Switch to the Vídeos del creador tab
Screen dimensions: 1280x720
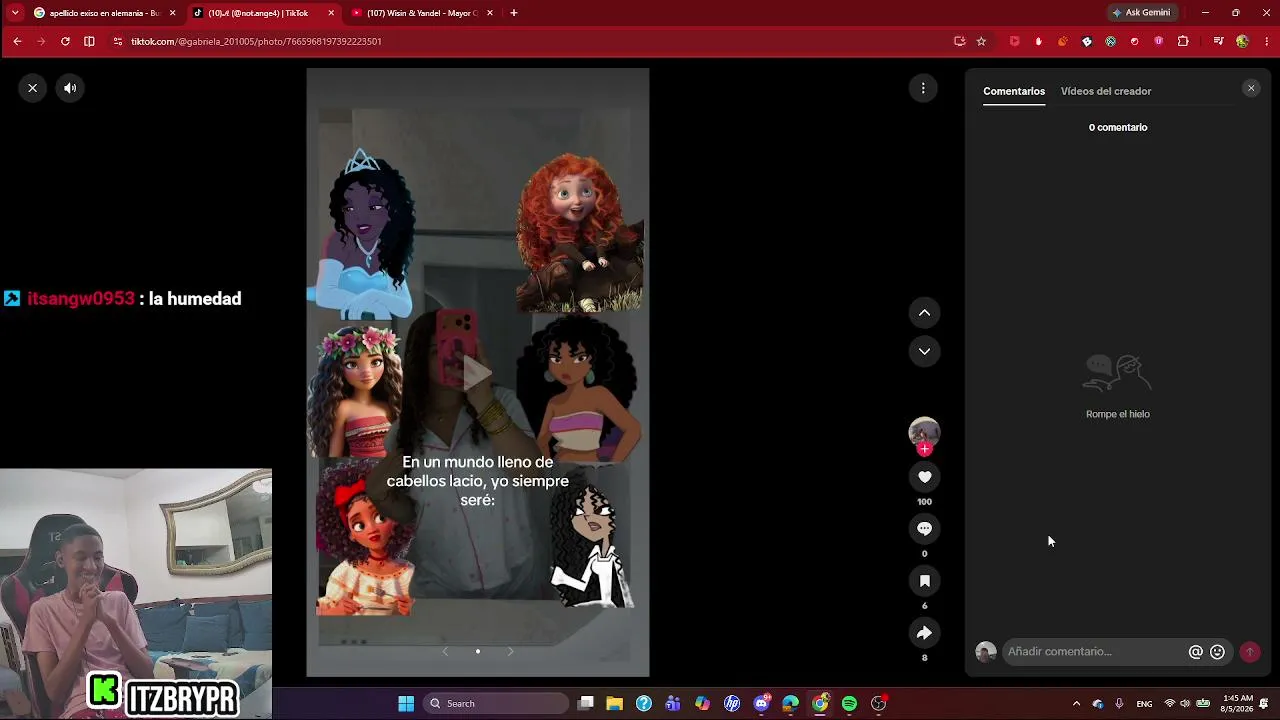pyautogui.click(x=1106, y=91)
